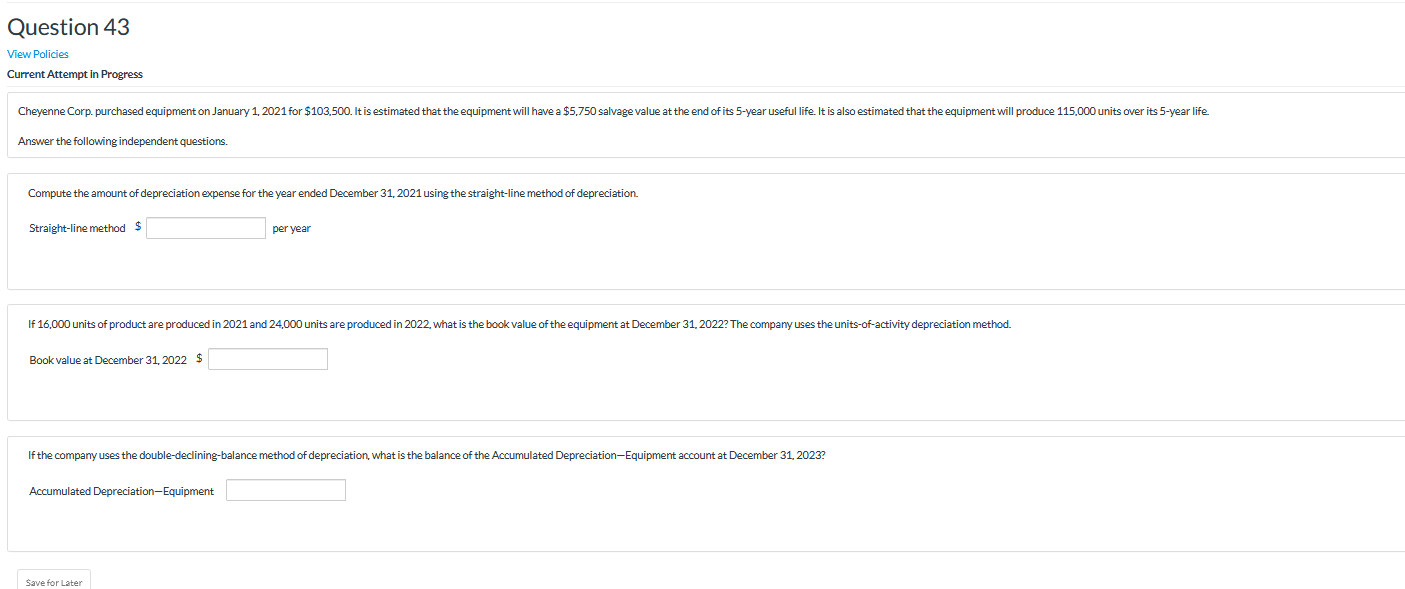Click the Save for Later button
The width and height of the screenshot is (1405, 589).
tap(53, 581)
